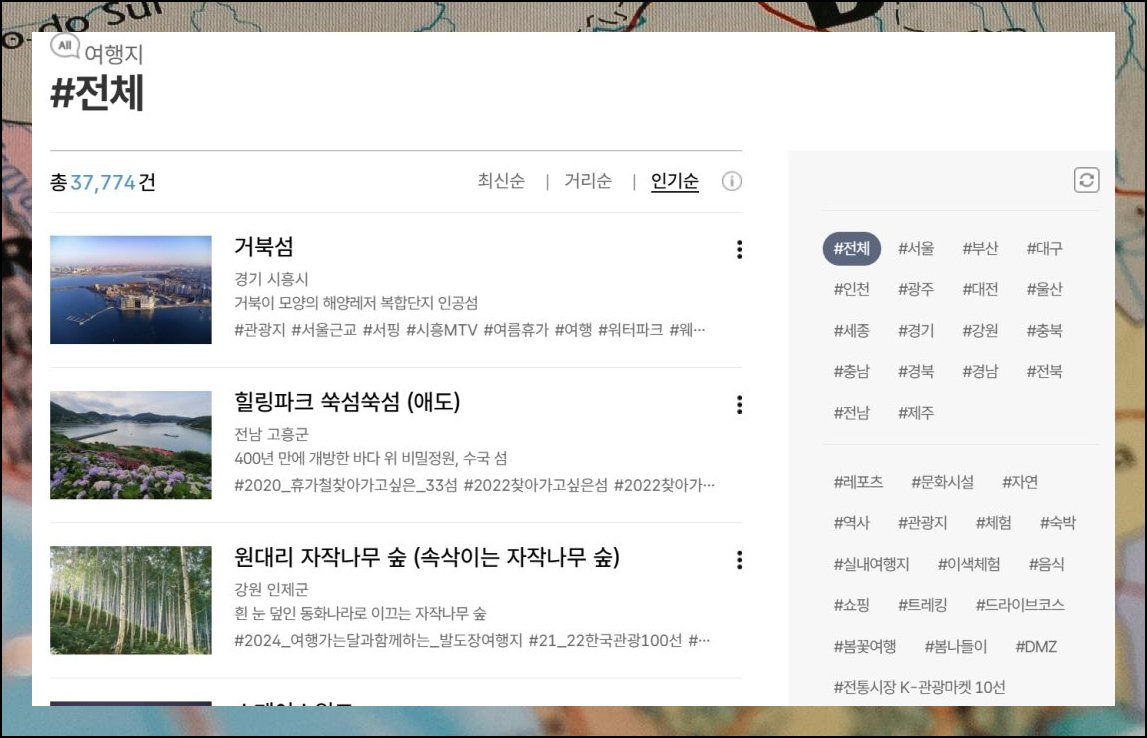Select the #부산 region tag
Image resolution: width=1147 pixels, height=738 pixels.
tap(980, 249)
